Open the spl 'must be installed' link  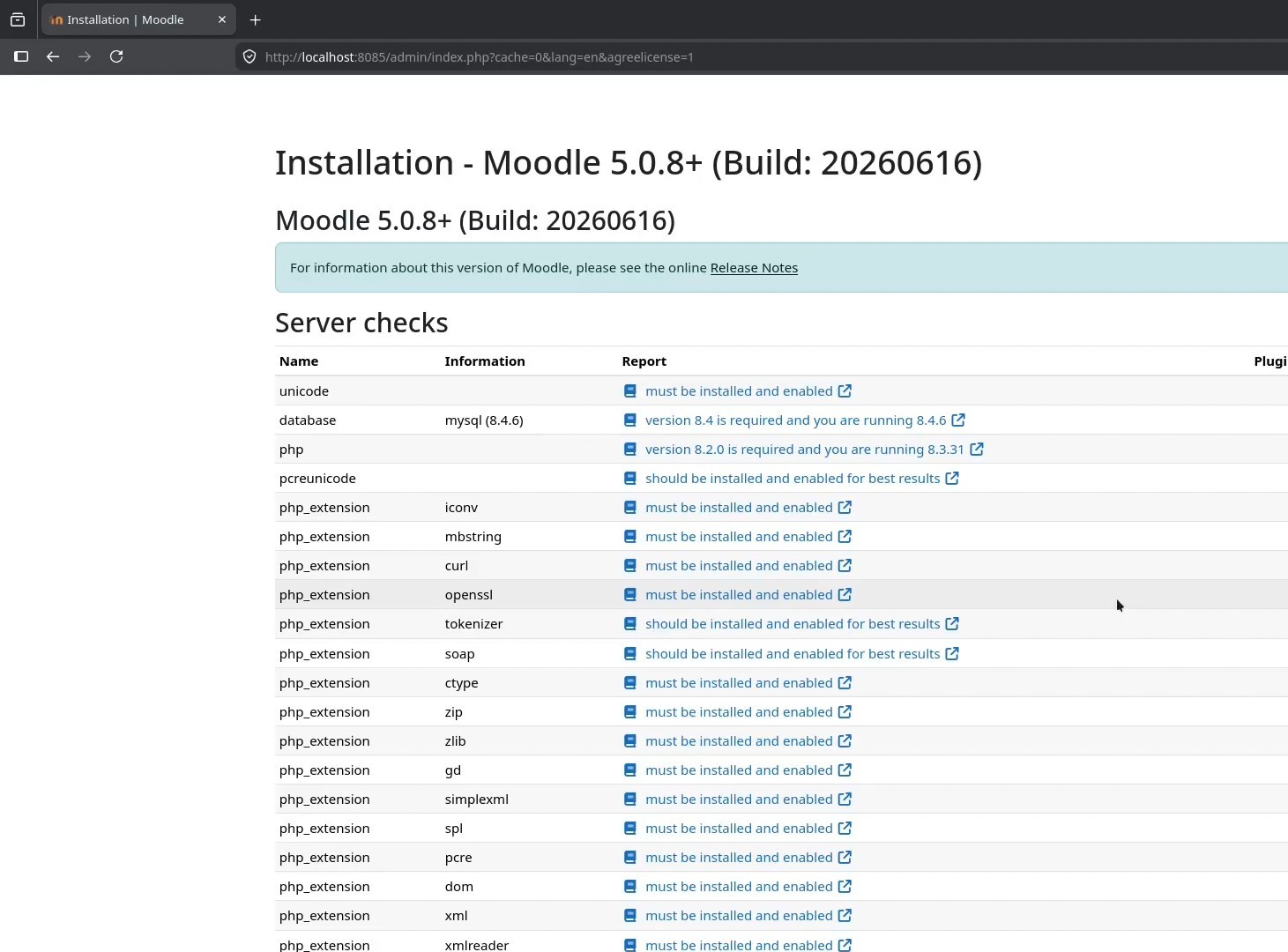739,829
